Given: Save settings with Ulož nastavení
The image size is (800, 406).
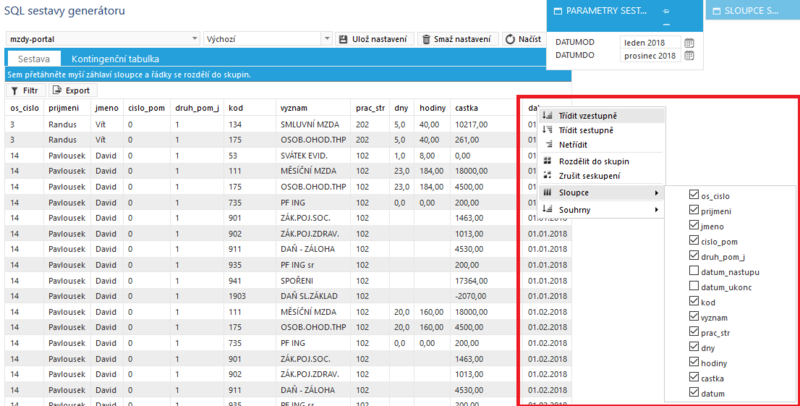Looking at the screenshot, I should click(374, 39).
